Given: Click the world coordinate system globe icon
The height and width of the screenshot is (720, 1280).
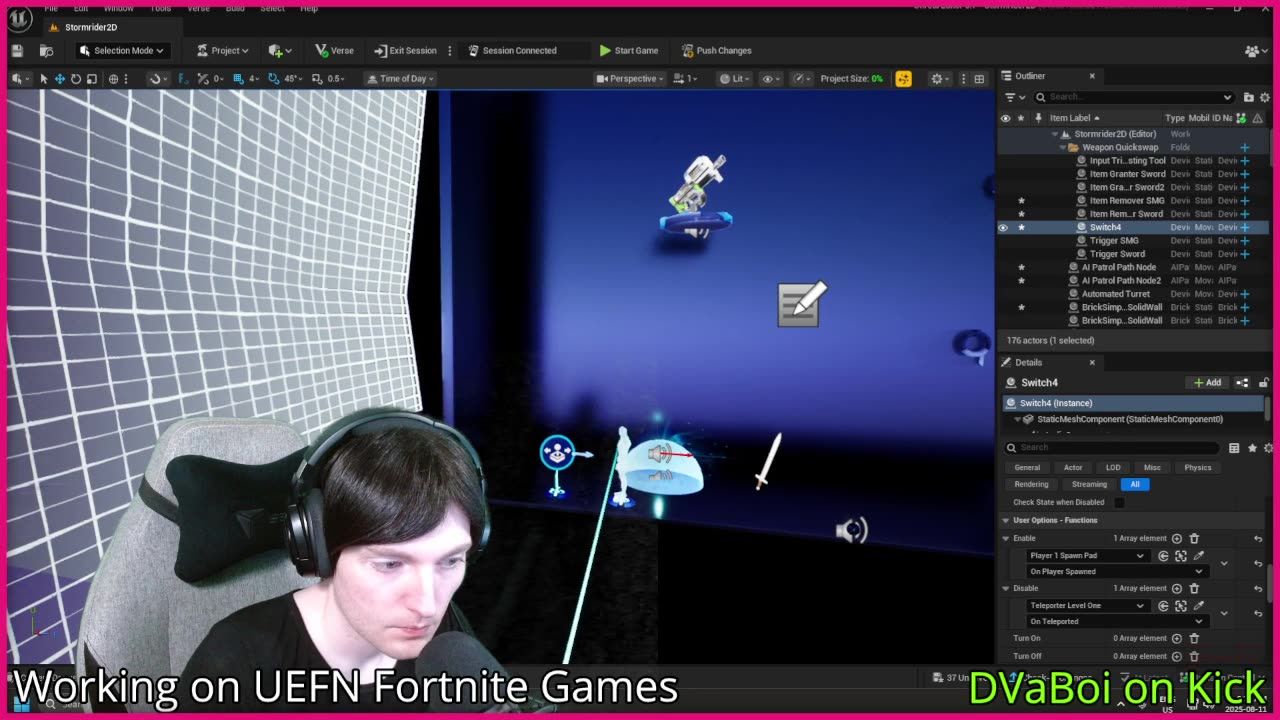Looking at the screenshot, I should 113,78.
